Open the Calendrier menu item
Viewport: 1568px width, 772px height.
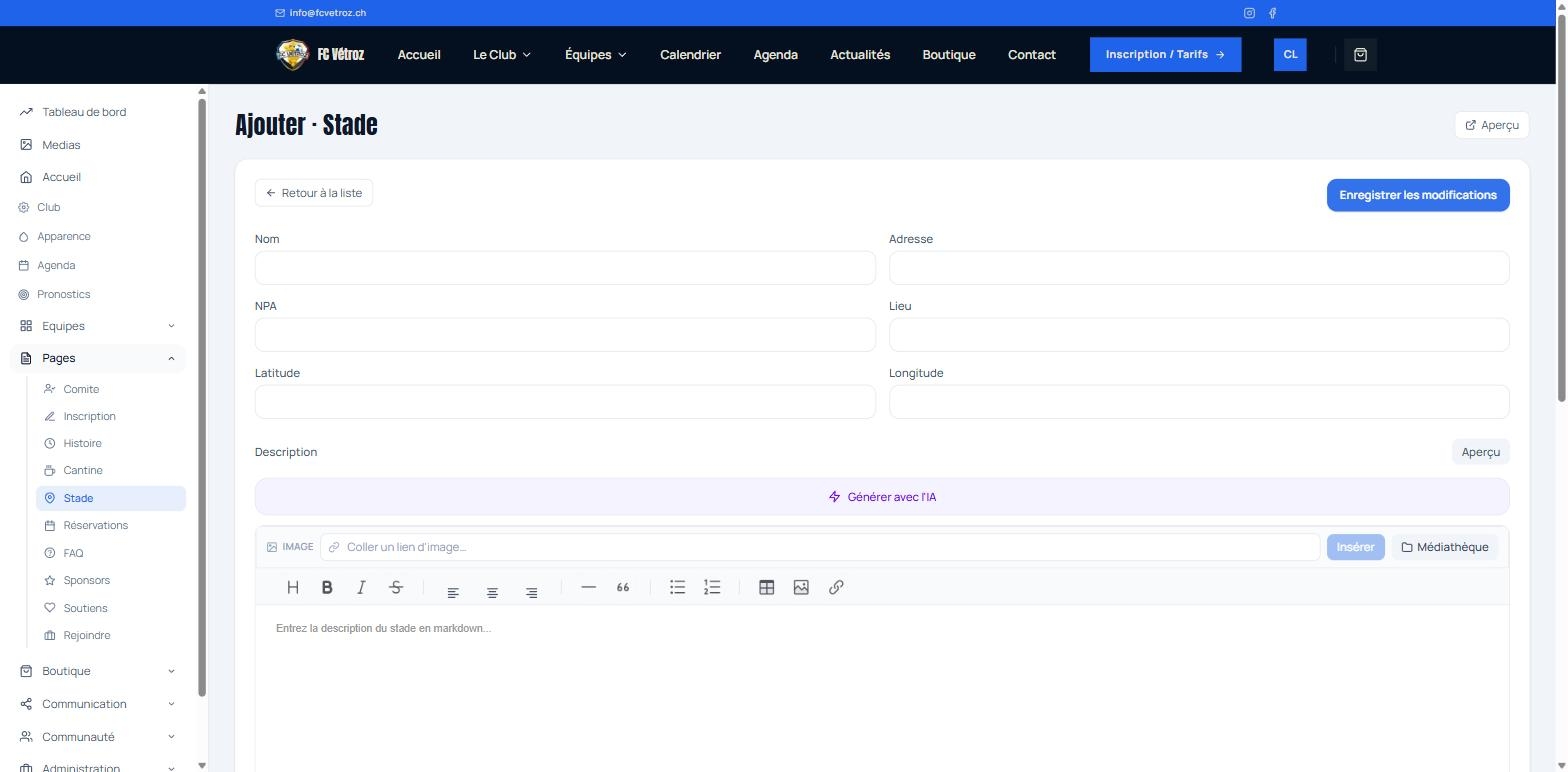[690, 55]
